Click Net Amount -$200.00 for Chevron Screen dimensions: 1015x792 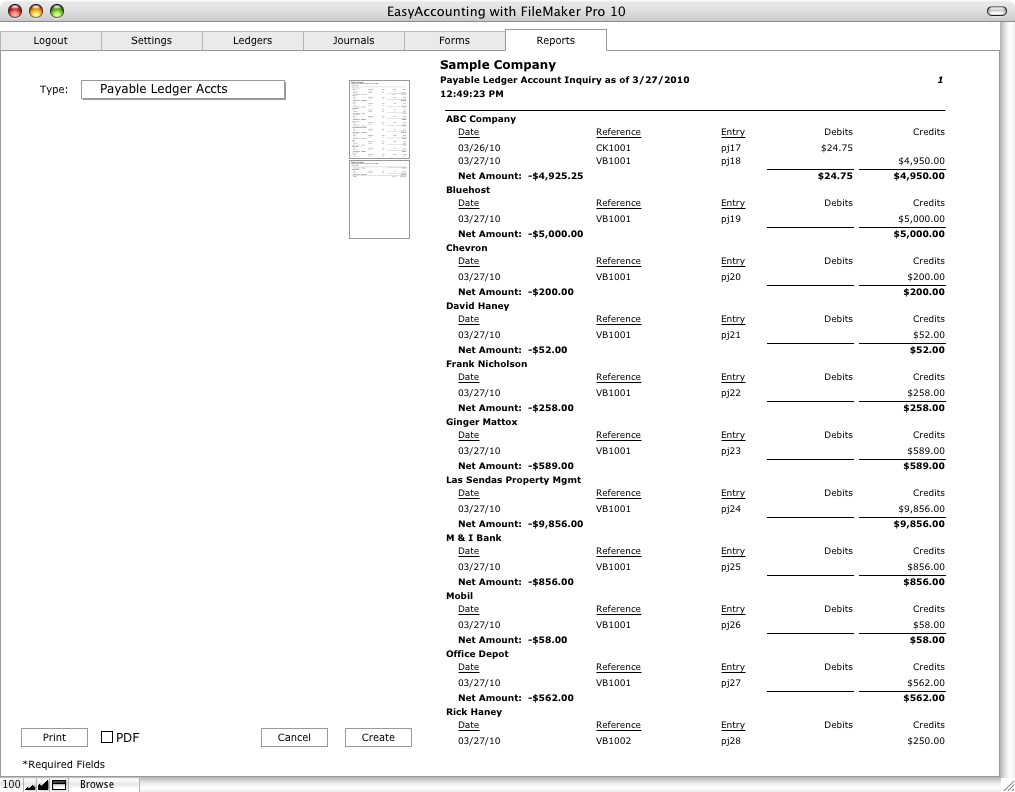516,292
